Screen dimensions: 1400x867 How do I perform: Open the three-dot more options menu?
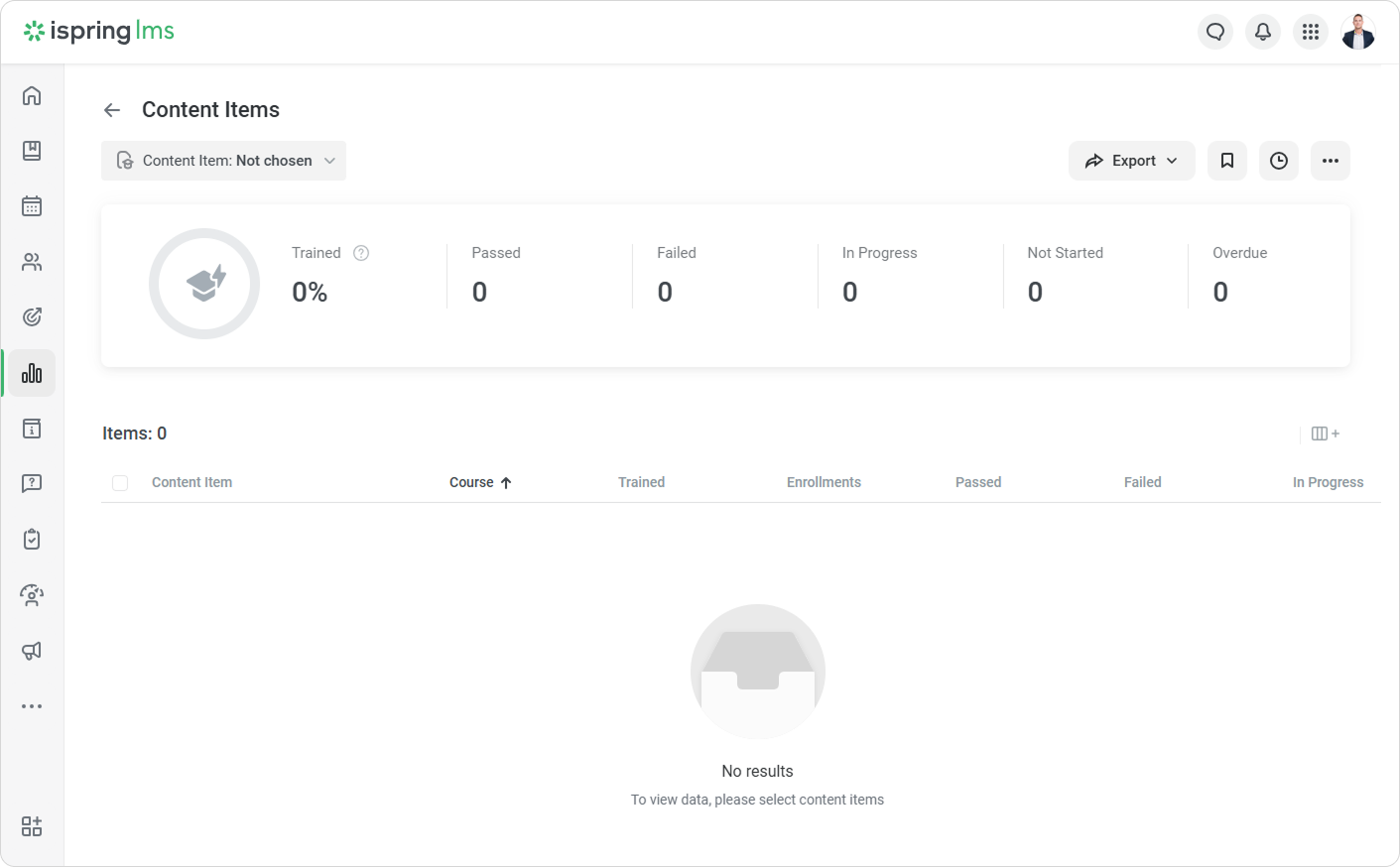(1331, 161)
